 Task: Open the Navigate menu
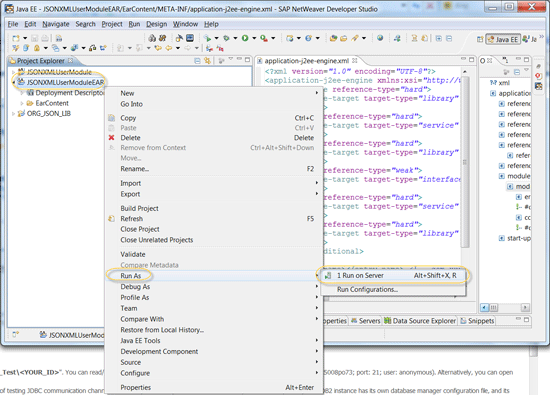click(56, 24)
